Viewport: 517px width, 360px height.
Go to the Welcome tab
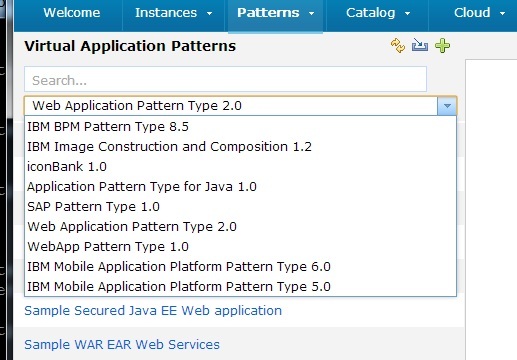(72, 13)
